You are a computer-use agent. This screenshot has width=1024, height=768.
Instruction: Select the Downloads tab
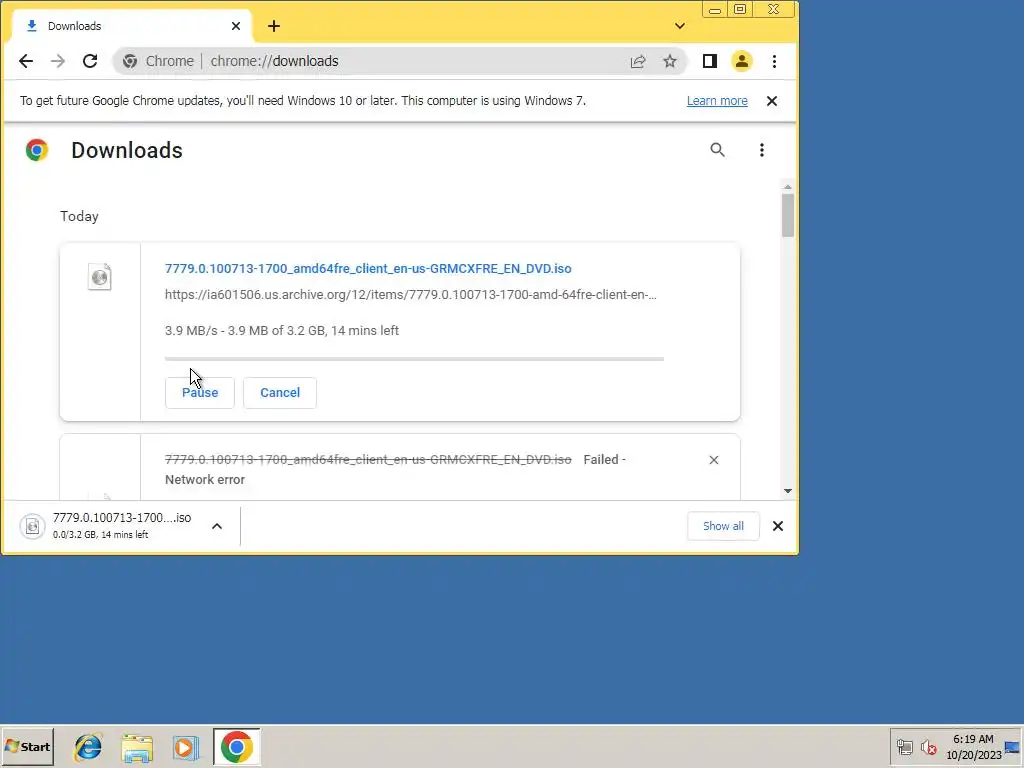point(131,26)
